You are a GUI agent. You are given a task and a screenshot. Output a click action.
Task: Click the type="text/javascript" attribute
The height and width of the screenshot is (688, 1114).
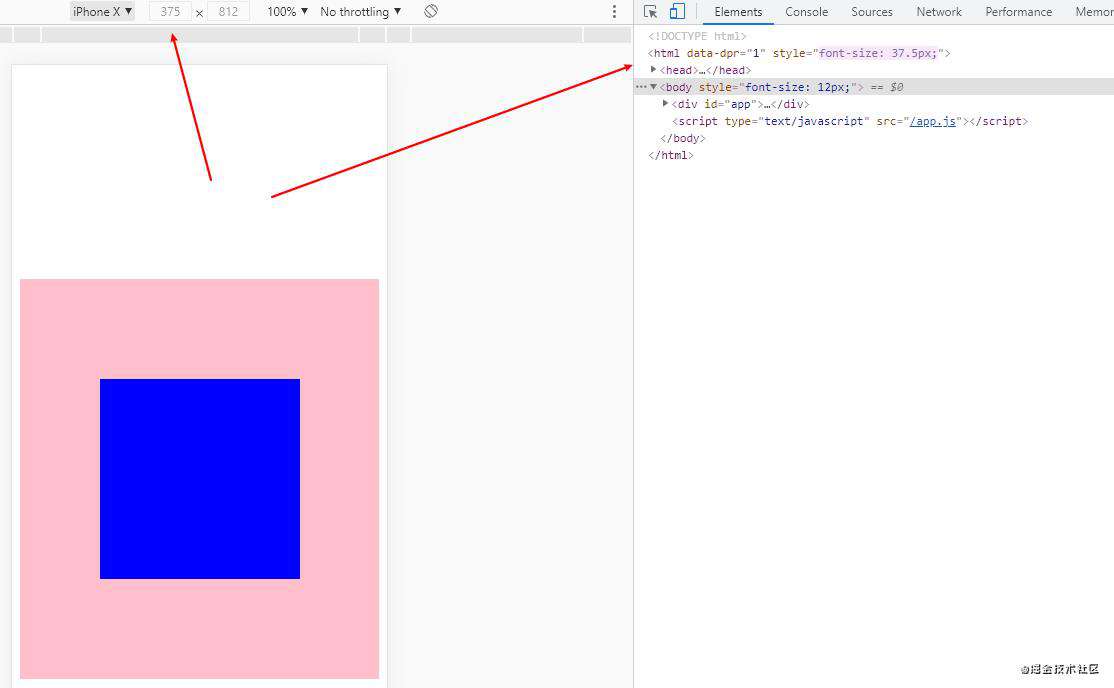796,122
